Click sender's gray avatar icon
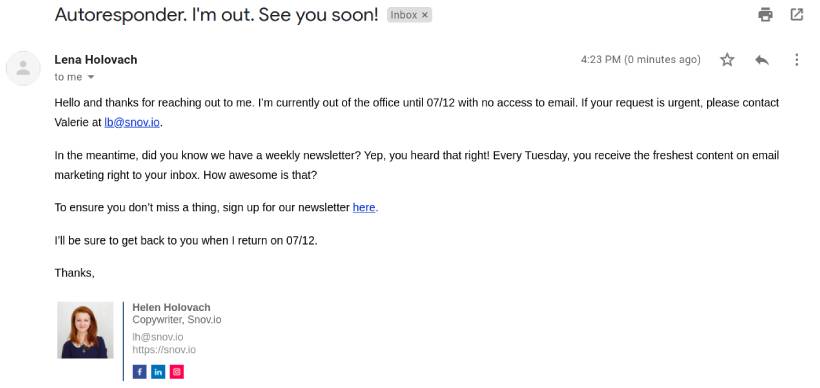This screenshot has width=820, height=388. pyautogui.click(x=23, y=68)
